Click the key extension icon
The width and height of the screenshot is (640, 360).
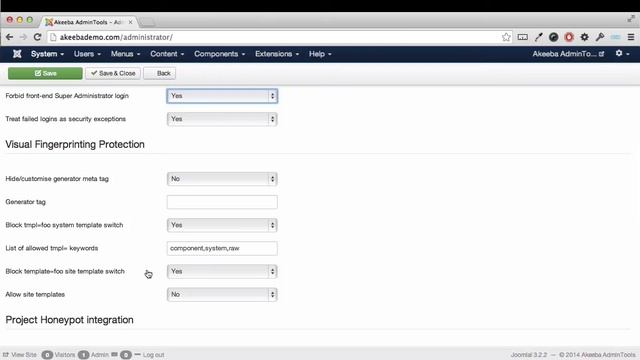[x=600, y=37]
